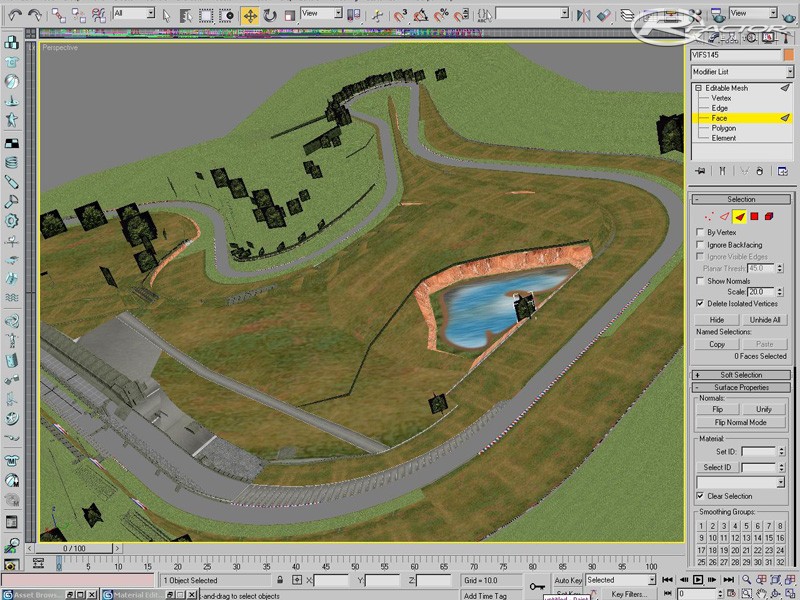Uncheck Delete Isolated Vertices

click(x=700, y=303)
